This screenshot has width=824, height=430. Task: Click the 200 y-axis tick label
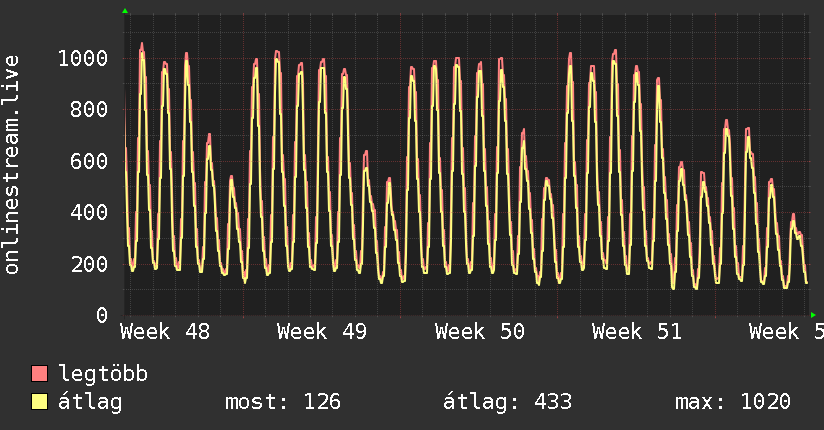pyautogui.click(x=88, y=264)
